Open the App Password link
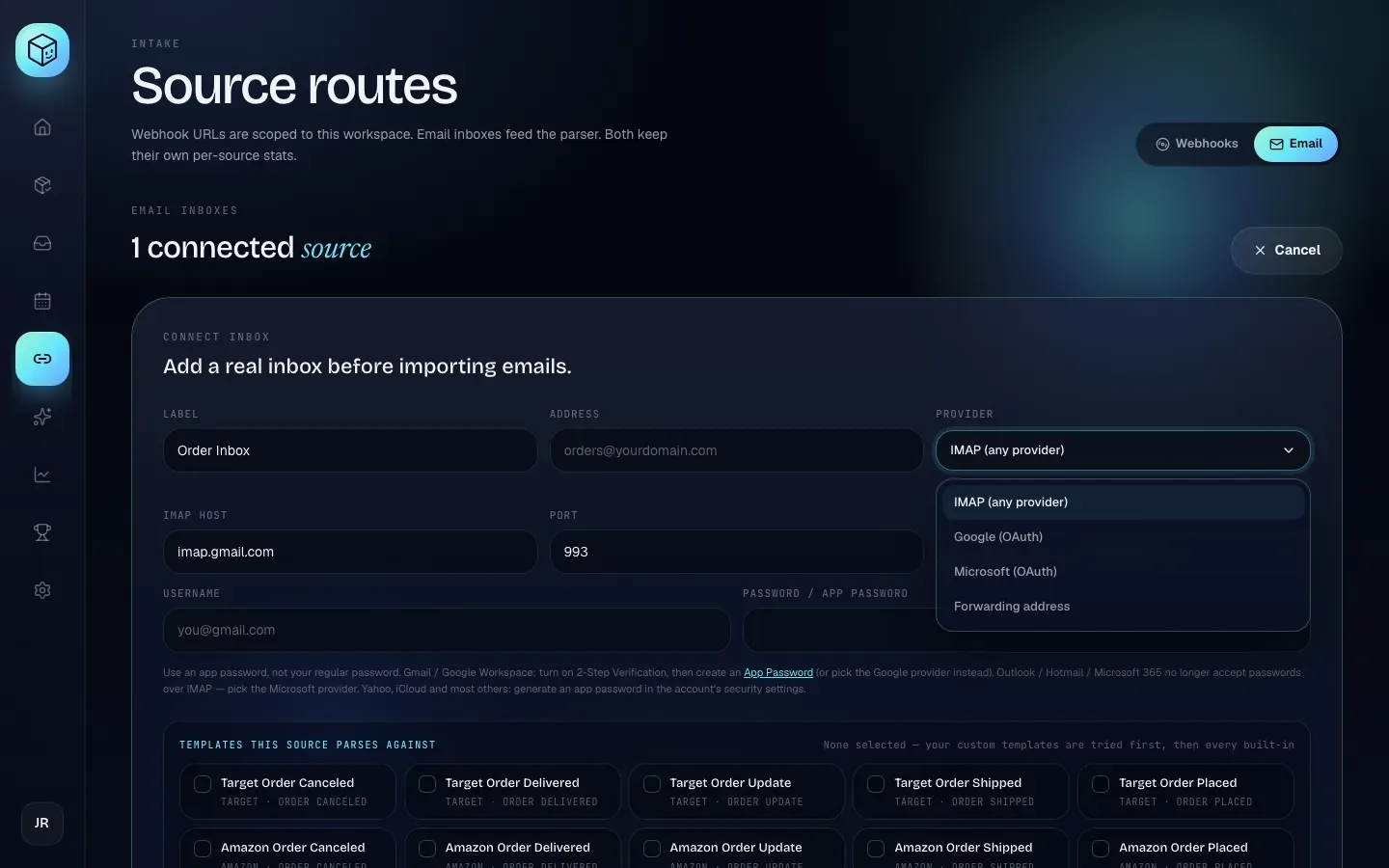 pyautogui.click(x=778, y=672)
